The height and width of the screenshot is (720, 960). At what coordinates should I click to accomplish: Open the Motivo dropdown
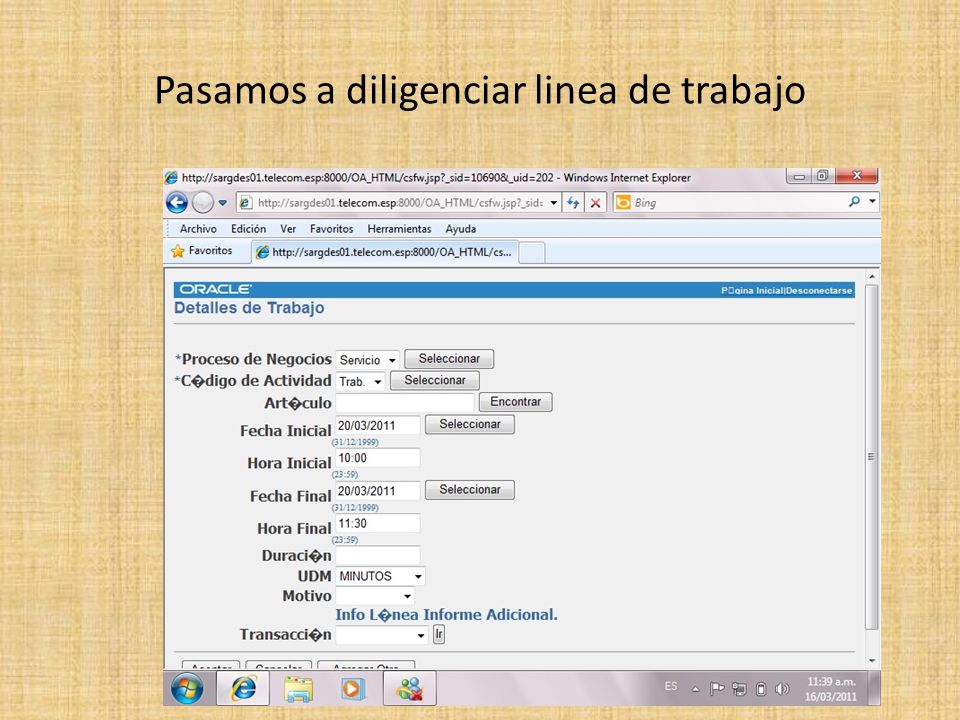coord(375,596)
